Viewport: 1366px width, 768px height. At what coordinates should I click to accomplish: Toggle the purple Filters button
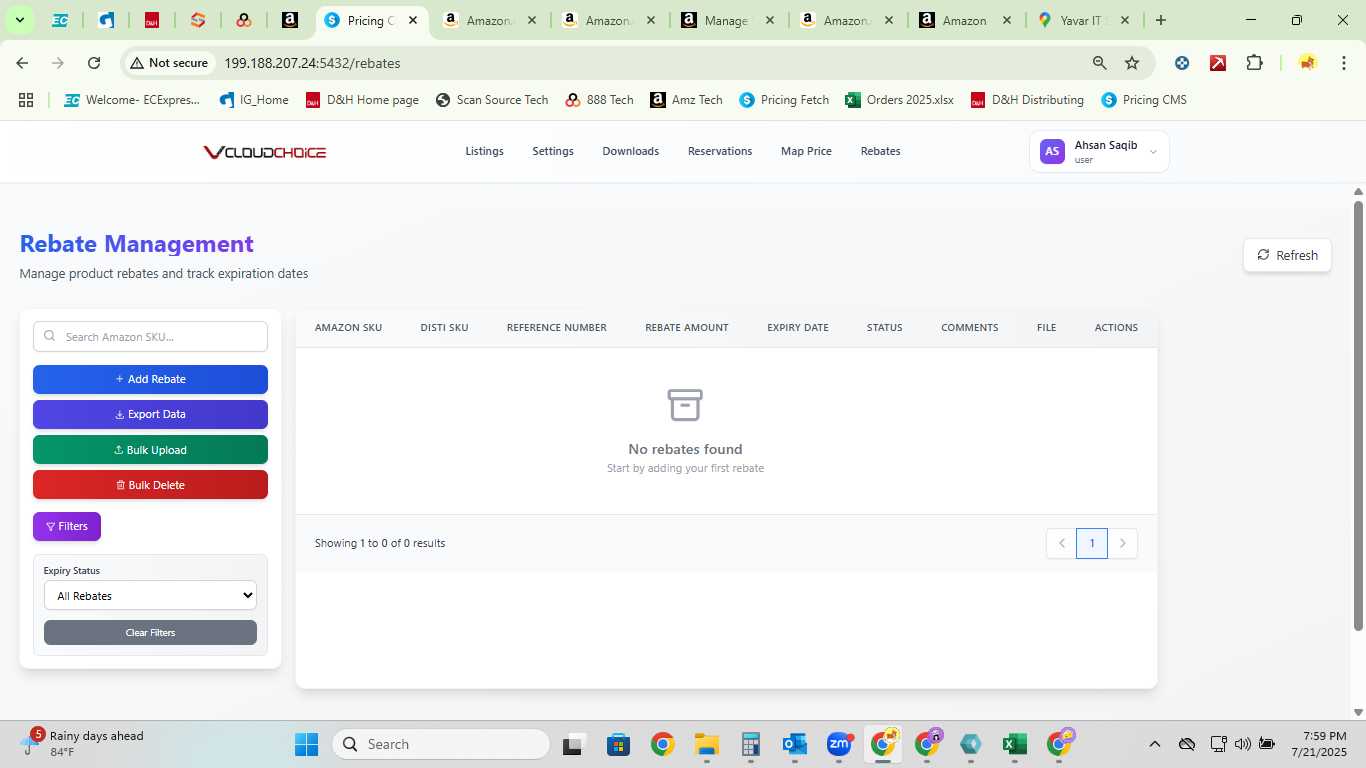click(67, 526)
